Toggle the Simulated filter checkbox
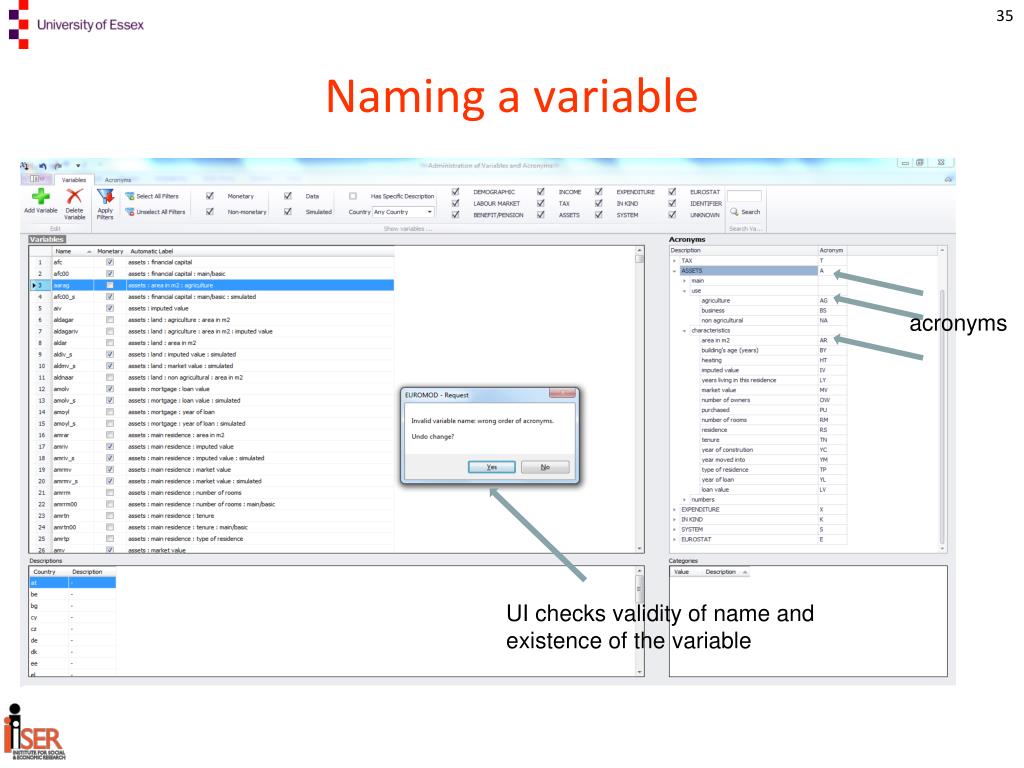1024x768 pixels. [288, 212]
